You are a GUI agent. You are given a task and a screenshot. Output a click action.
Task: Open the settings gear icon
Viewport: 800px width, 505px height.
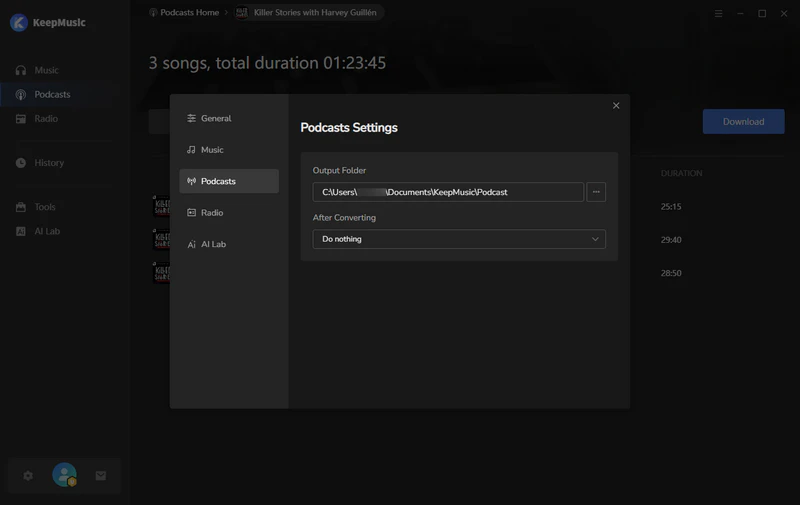(x=28, y=476)
